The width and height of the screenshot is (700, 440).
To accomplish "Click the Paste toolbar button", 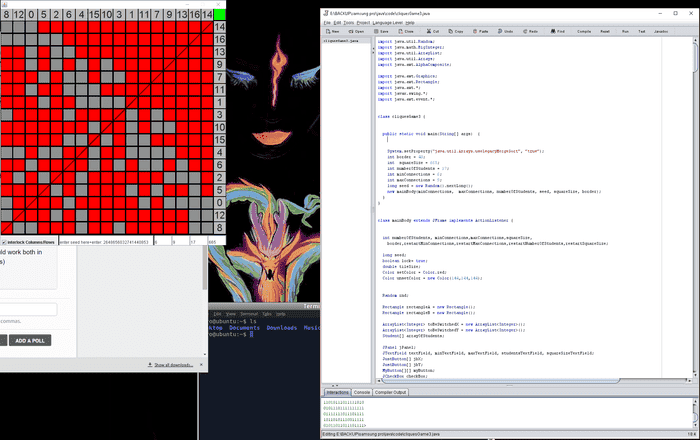I will tap(481, 31).
